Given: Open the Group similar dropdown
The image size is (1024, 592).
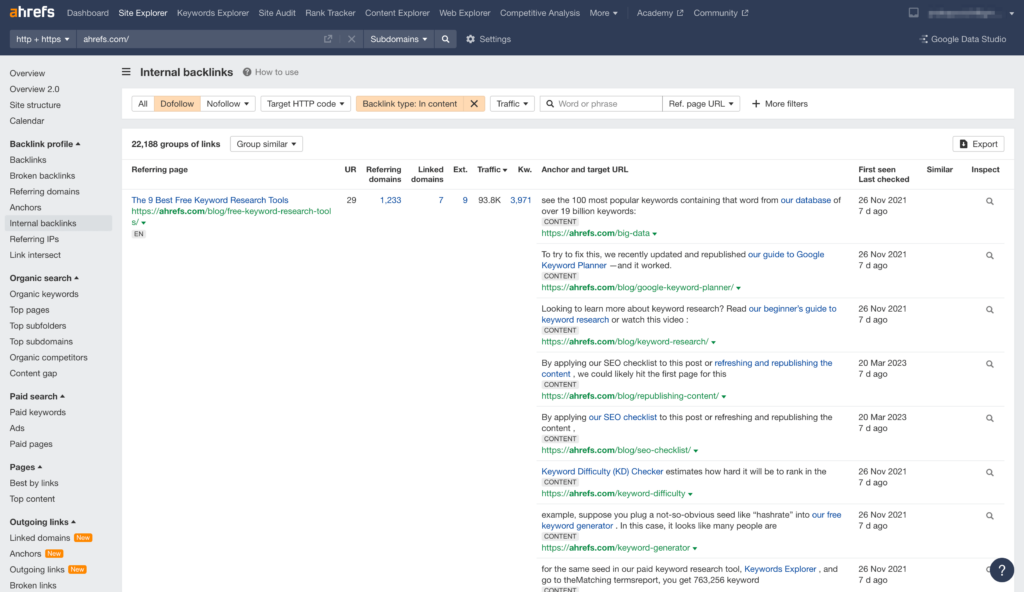Looking at the screenshot, I should (266, 144).
